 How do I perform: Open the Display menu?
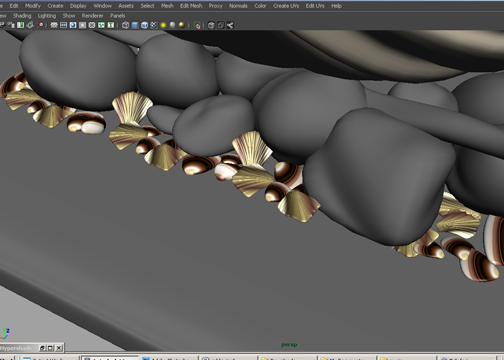pyautogui.click(x=78, y=6)
